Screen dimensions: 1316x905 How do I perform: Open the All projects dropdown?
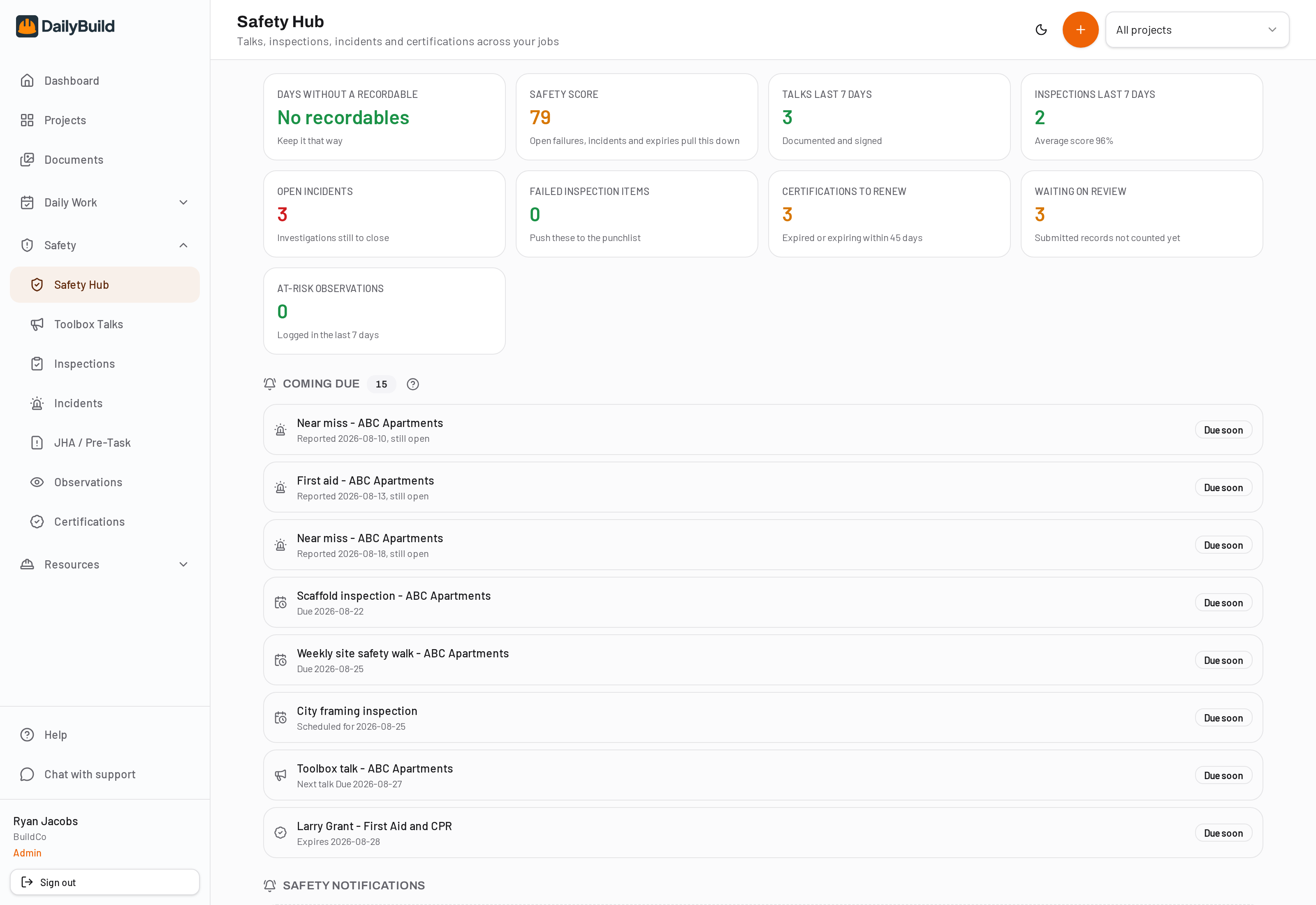click(x=1197, y=30)
